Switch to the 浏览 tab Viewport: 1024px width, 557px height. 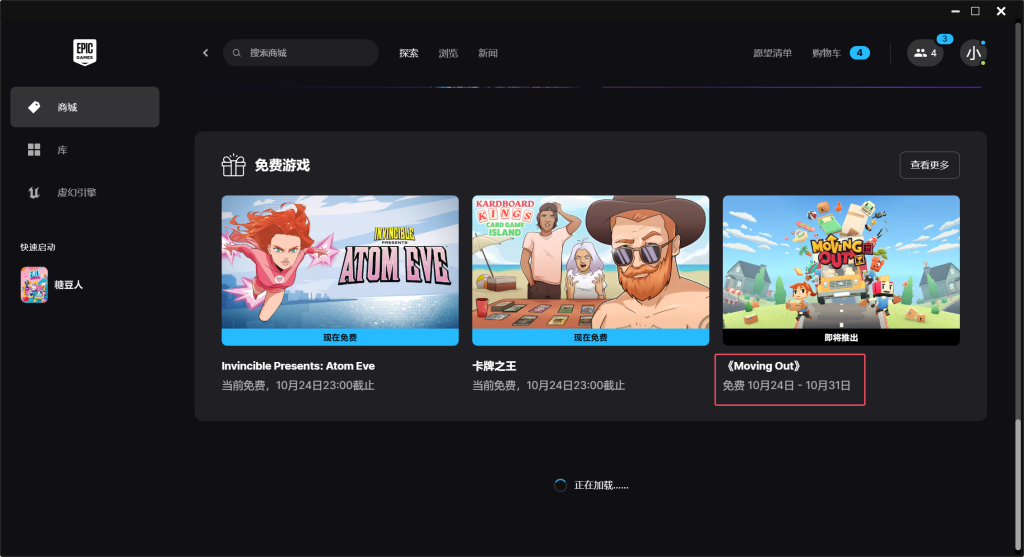coord(448,53)
